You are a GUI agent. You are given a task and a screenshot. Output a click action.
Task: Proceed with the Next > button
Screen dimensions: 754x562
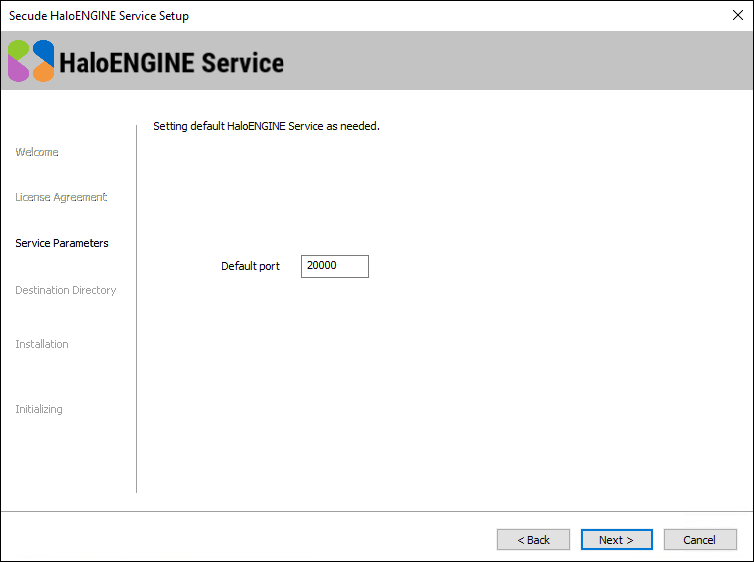pyautogui.click(x=616, y=540)
